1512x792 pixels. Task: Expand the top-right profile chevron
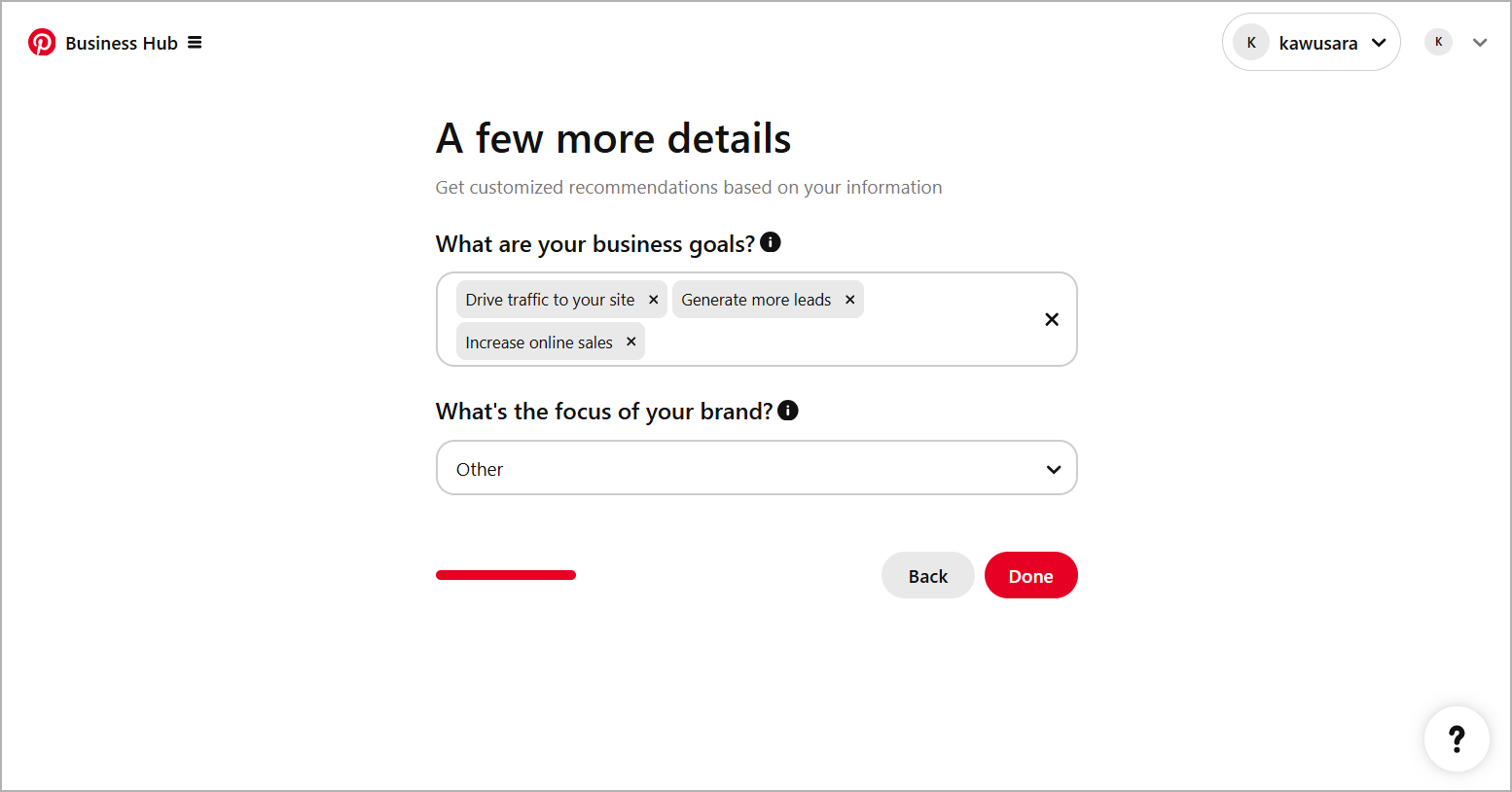point(1480,42)
